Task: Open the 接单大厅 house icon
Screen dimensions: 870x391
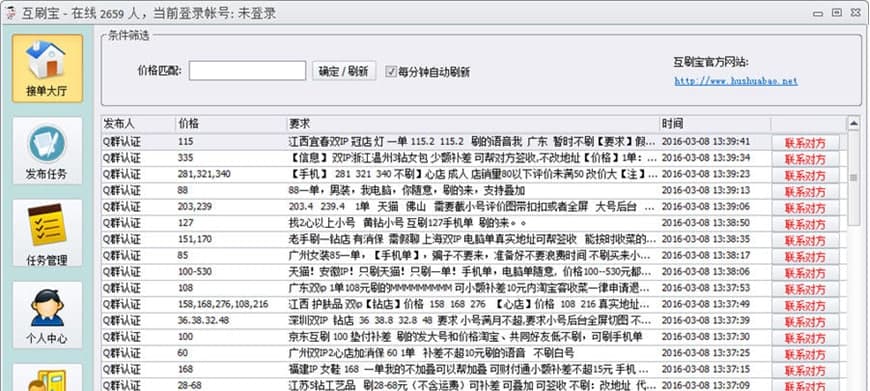Action: tap(48, 68)
